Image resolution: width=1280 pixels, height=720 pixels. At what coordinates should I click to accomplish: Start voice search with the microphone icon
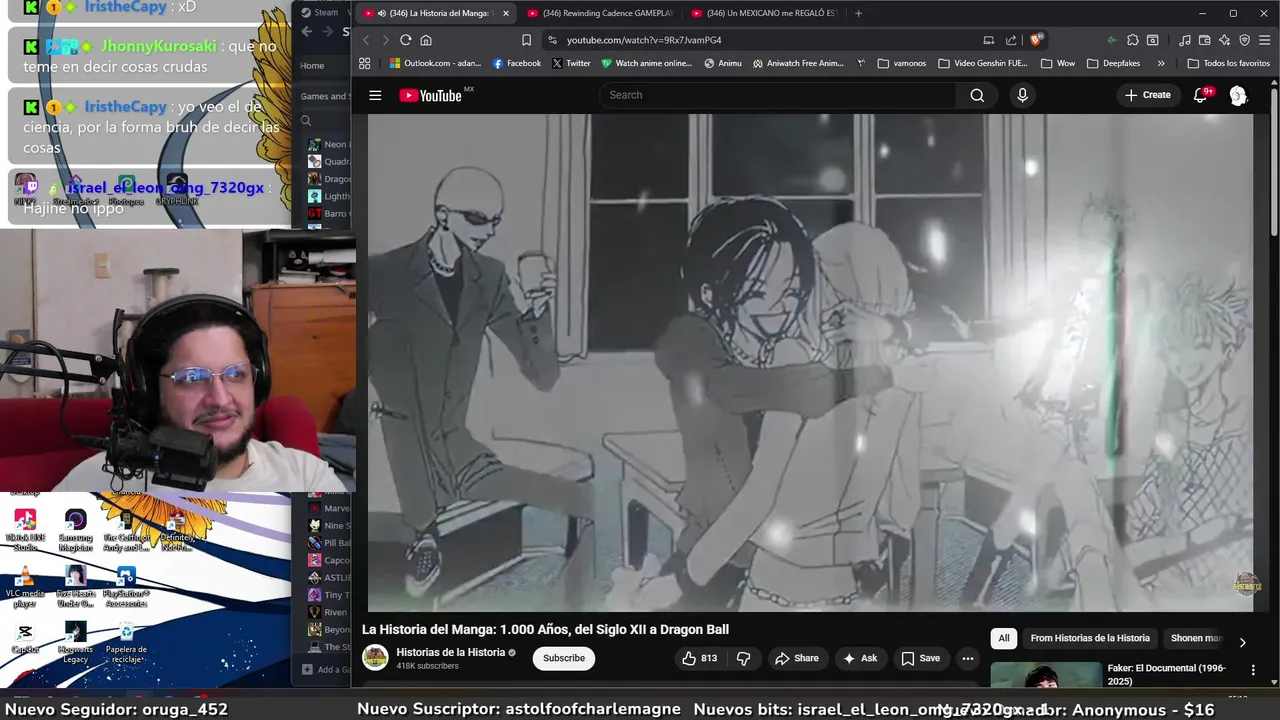[1022, 95]
